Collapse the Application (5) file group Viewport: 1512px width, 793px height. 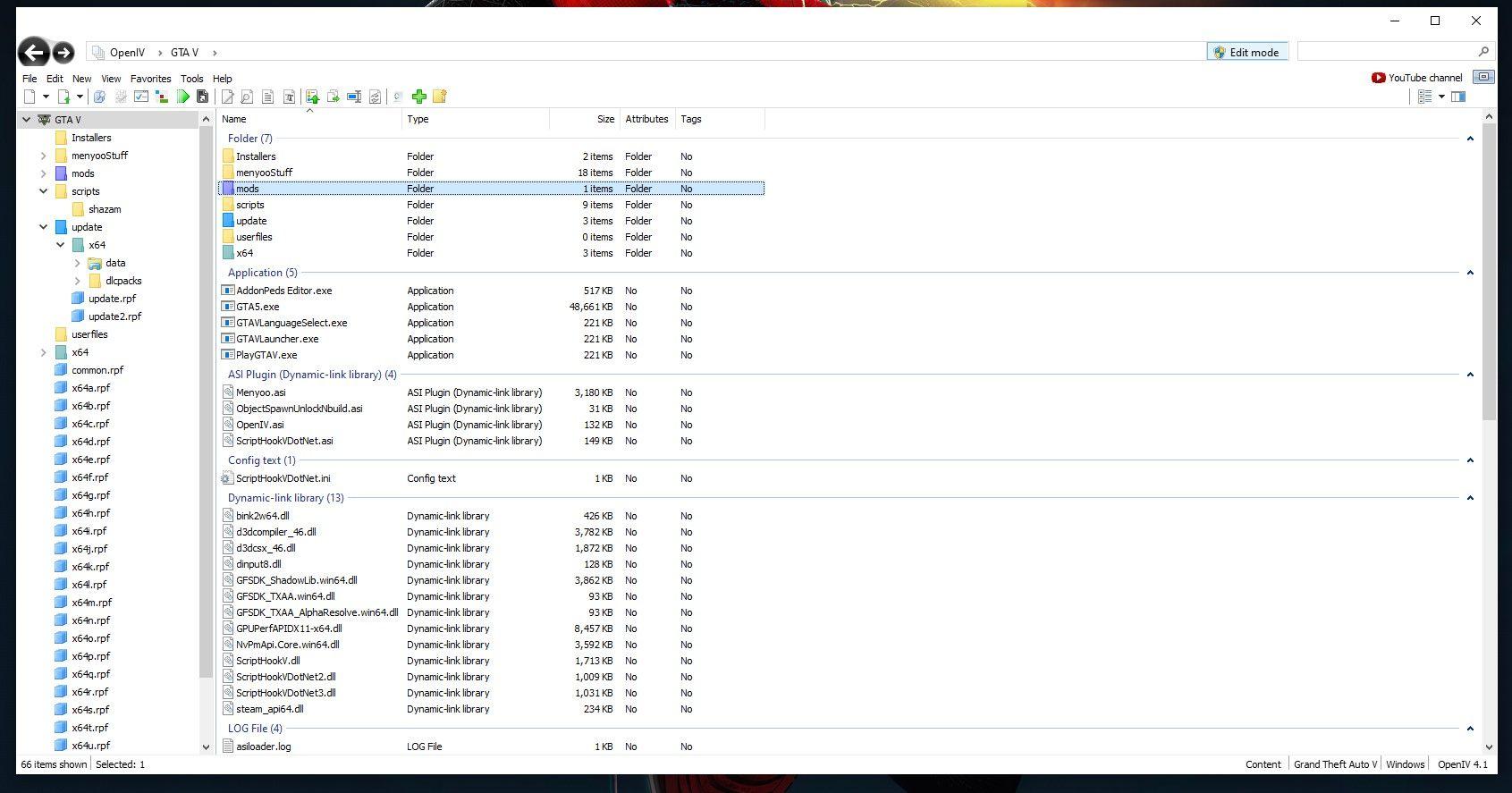point(1470,273)
